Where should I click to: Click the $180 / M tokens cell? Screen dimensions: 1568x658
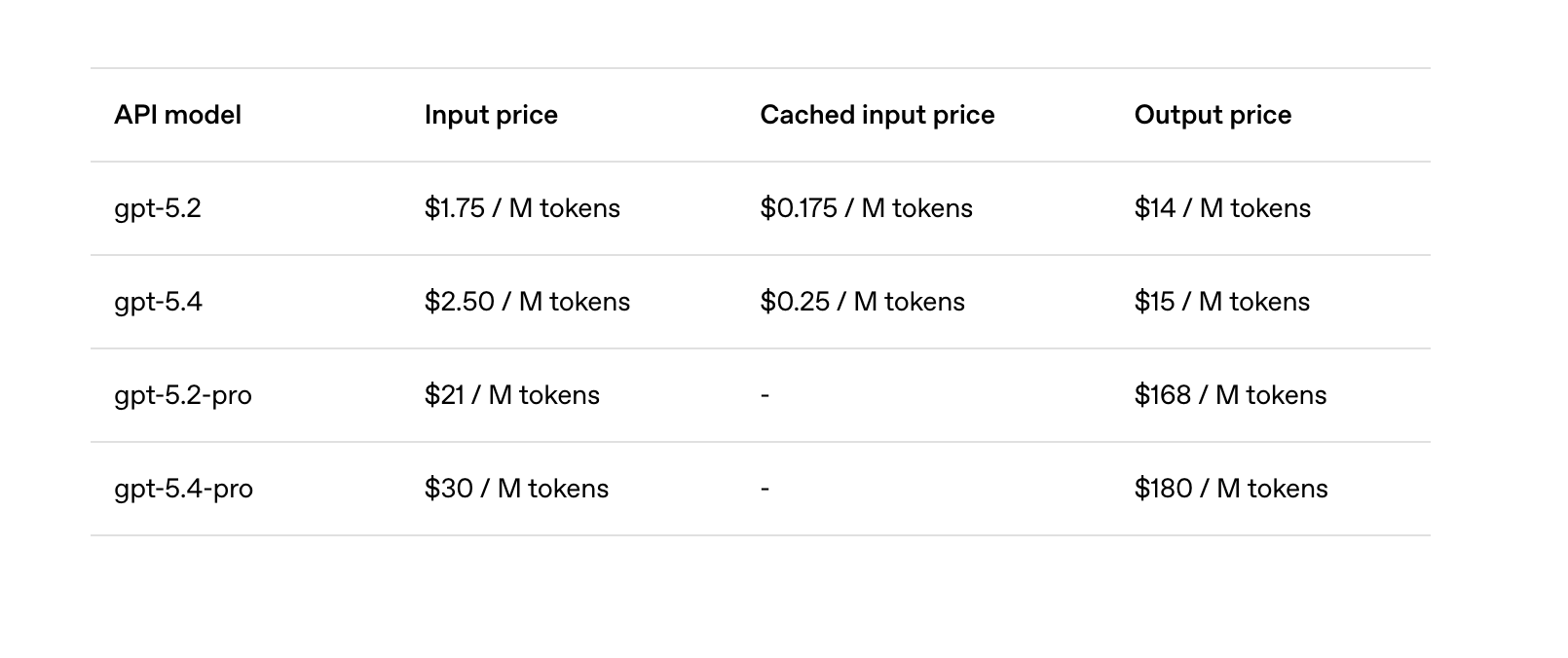click(x=1231, y=489)
